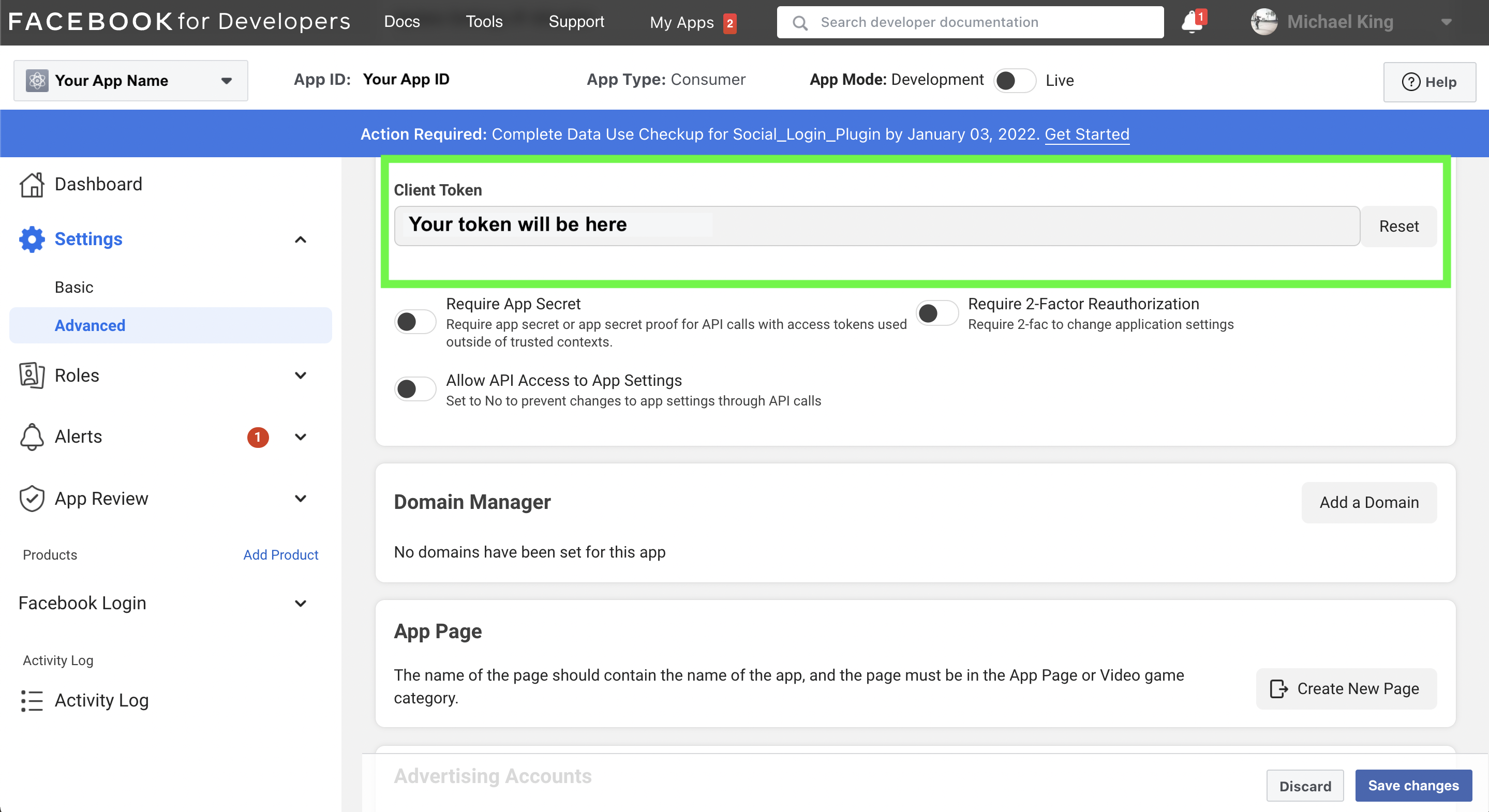Viewport: 1489px width, 812px height.
Task: Click the Roles icon in sidebar
Action: [x=31, y=375]
